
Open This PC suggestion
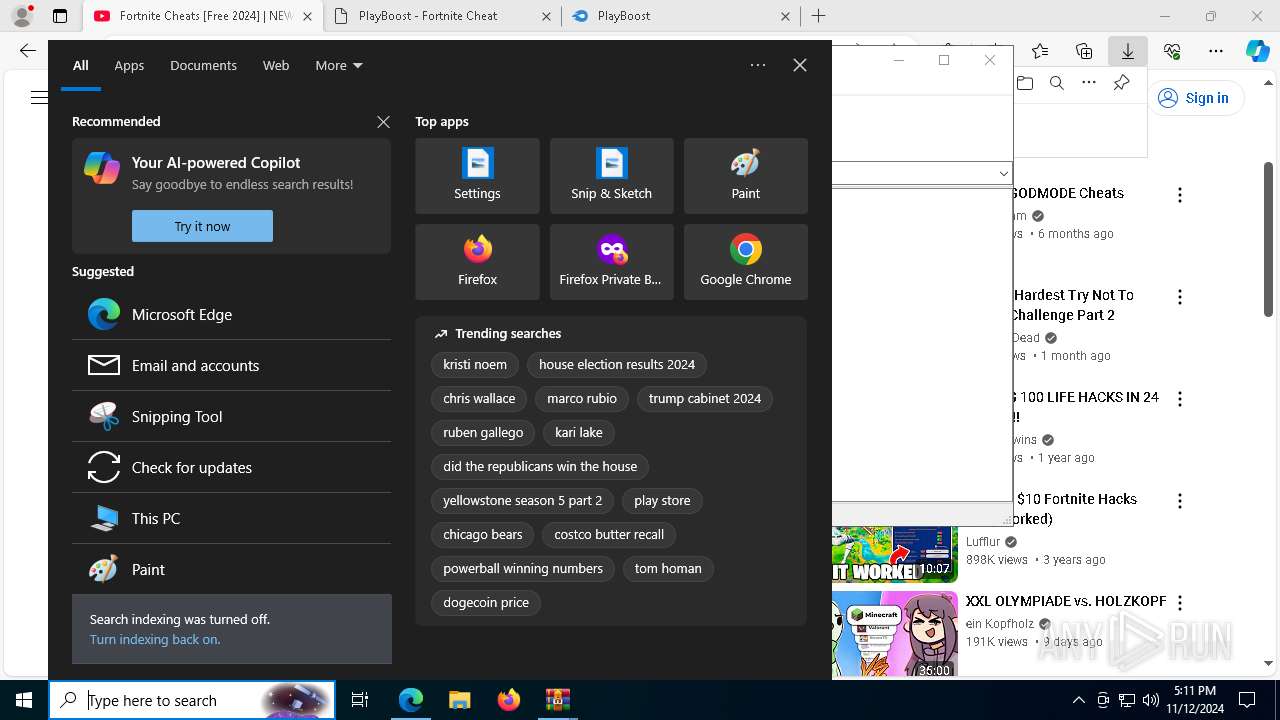click(x=231, y=518)
